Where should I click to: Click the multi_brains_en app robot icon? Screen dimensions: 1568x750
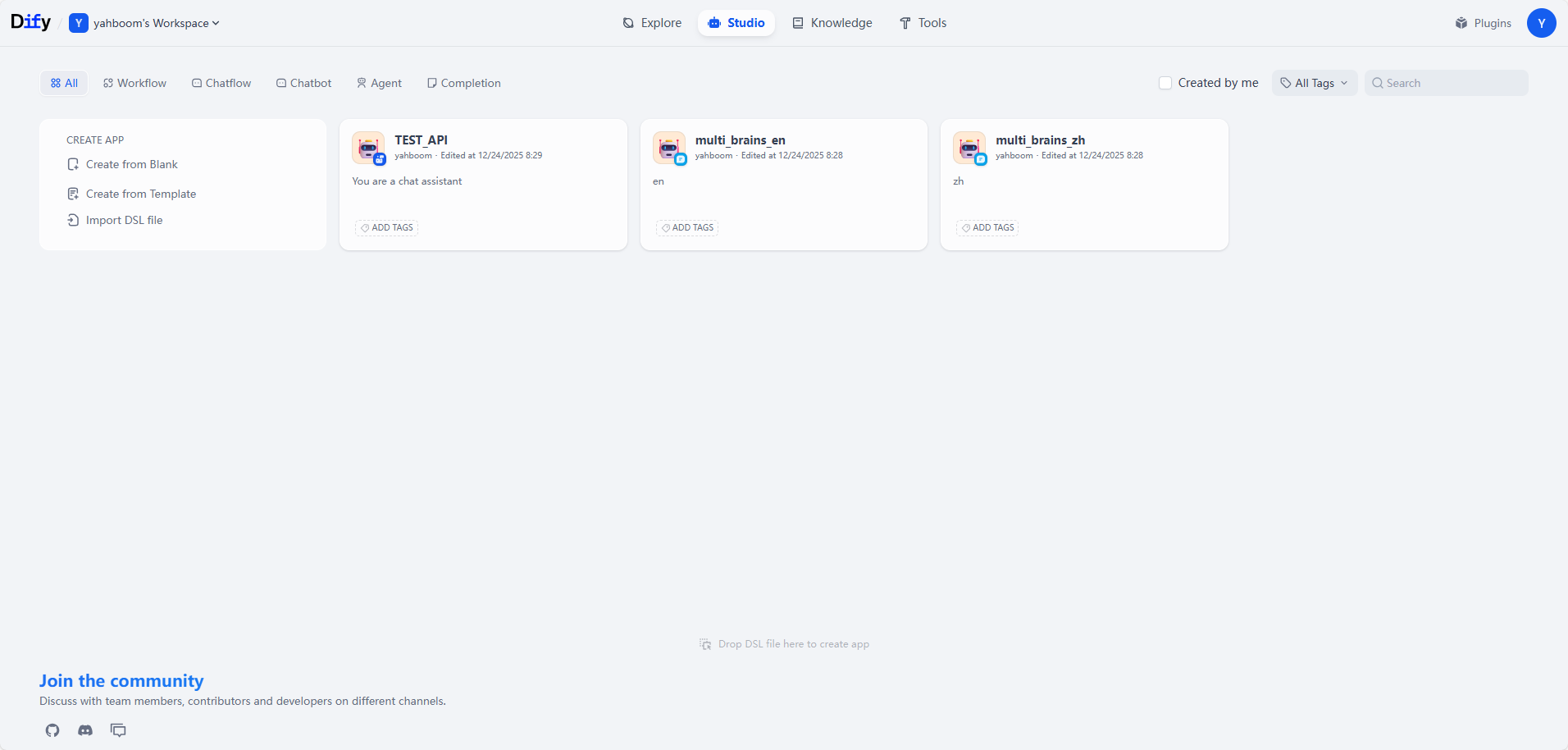pos(669,148)
